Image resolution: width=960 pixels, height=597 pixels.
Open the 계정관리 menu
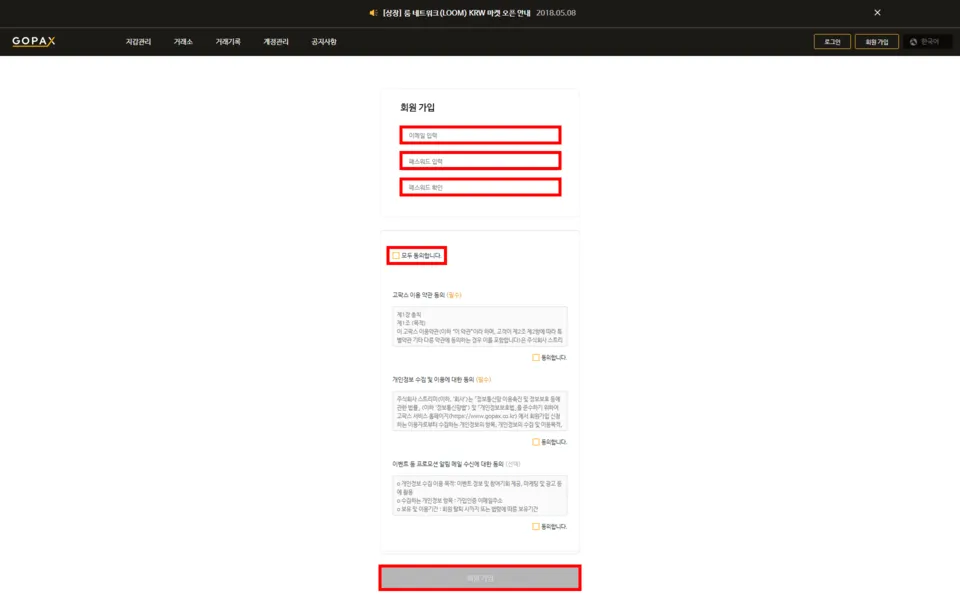(x=276, y=42)
